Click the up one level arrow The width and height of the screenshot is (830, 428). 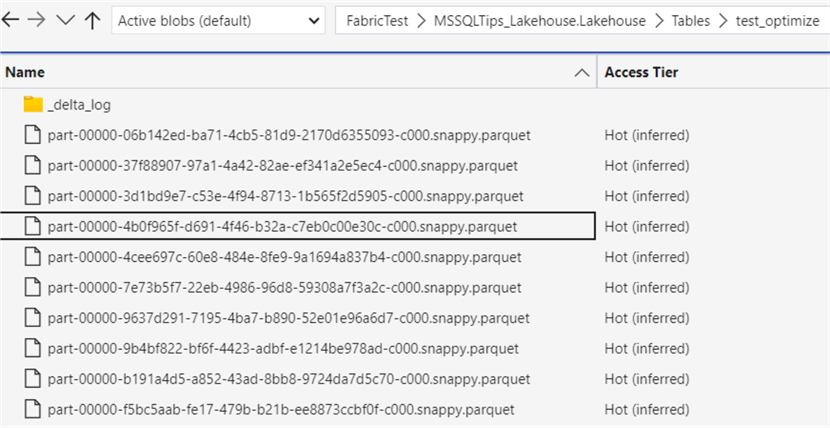pos(92,20)
